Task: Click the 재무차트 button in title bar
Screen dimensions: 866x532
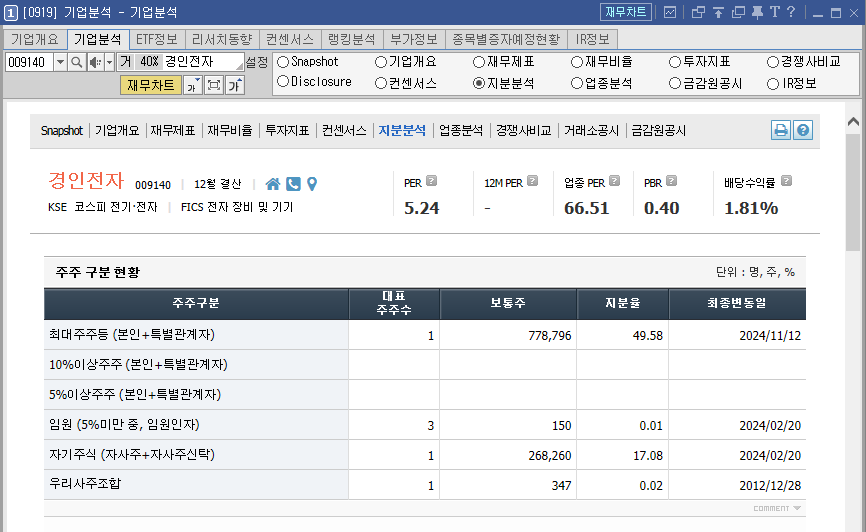Action: 626,12
